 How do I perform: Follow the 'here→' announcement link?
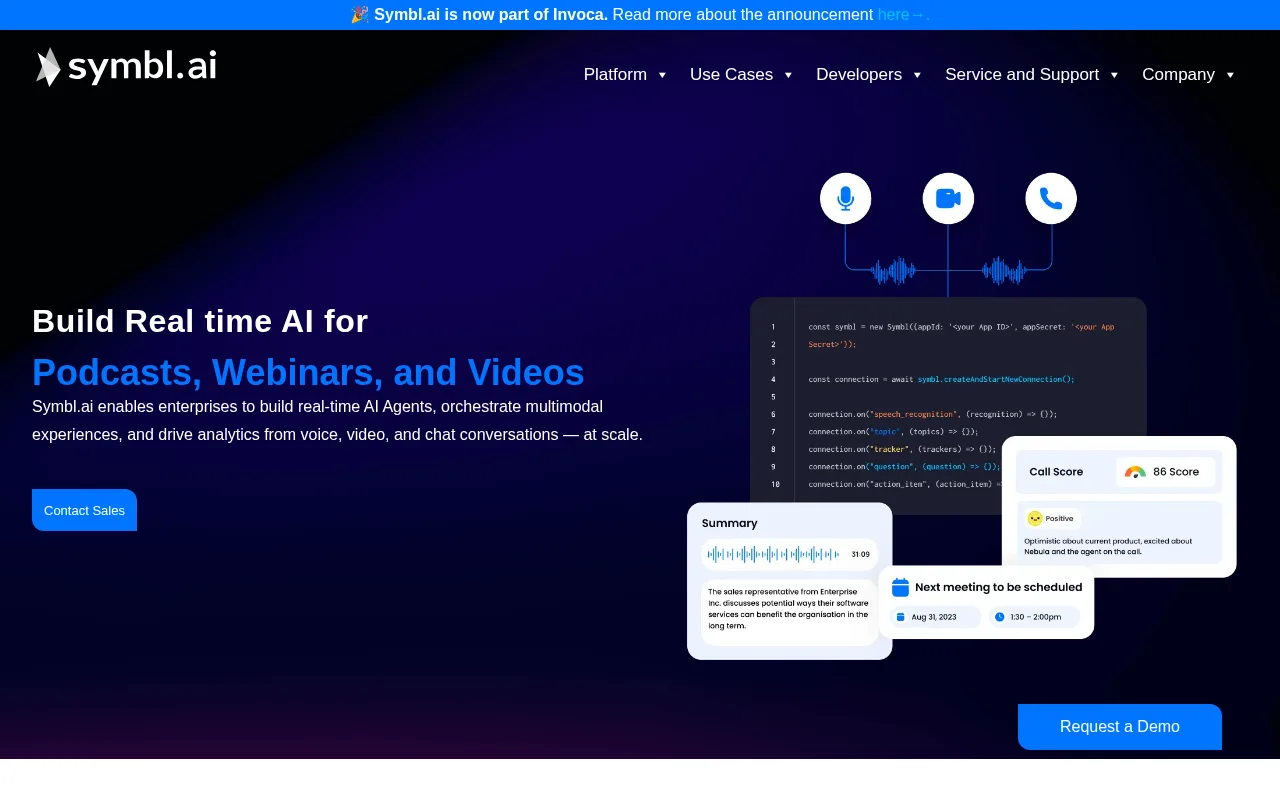click(903, 15)
